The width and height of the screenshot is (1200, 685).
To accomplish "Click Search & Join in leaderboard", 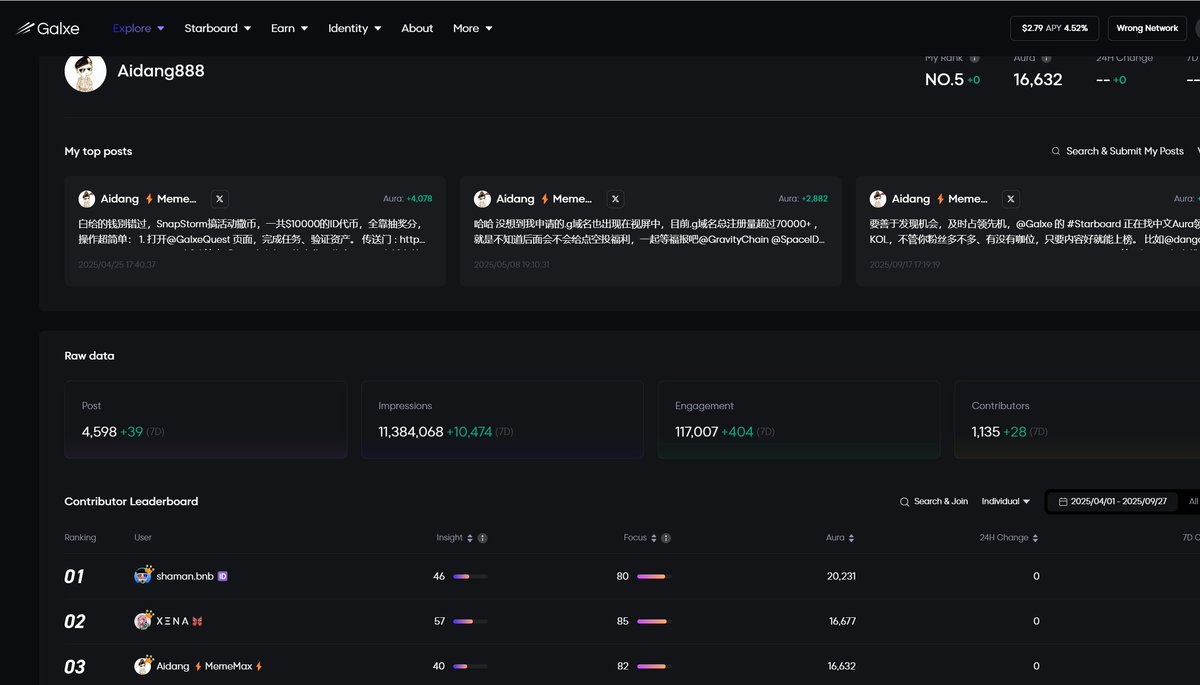I will click(934, 501).
